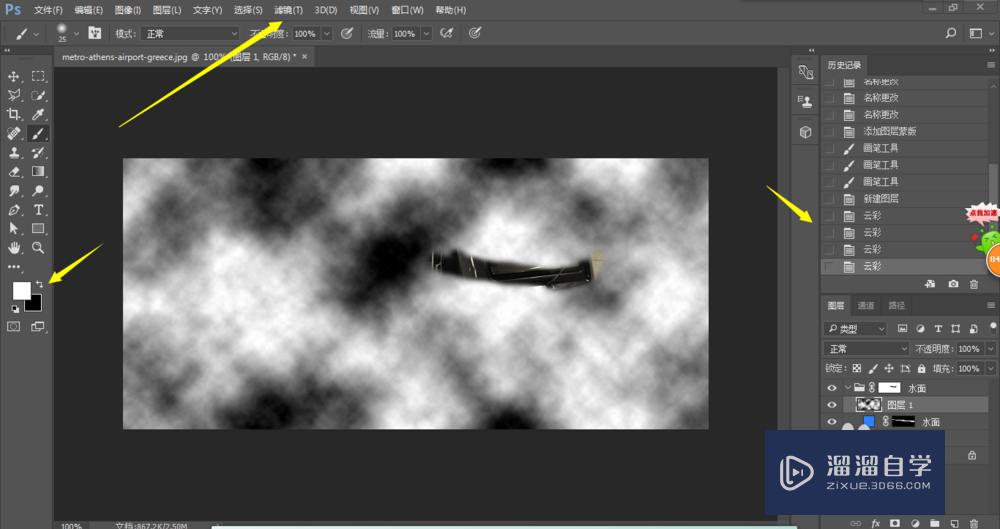Open the File (文件) menu
1000x529 pixels.
[48, 10]
